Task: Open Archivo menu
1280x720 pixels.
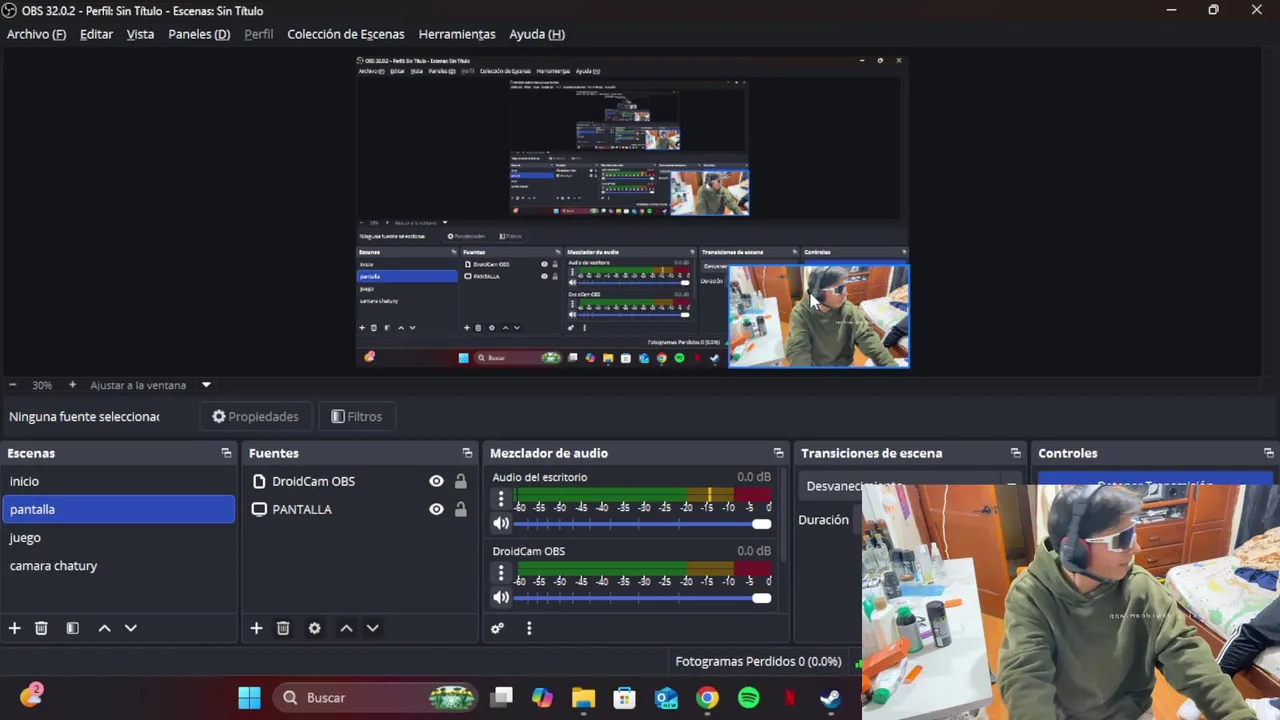Action: [x=36, y=34]
